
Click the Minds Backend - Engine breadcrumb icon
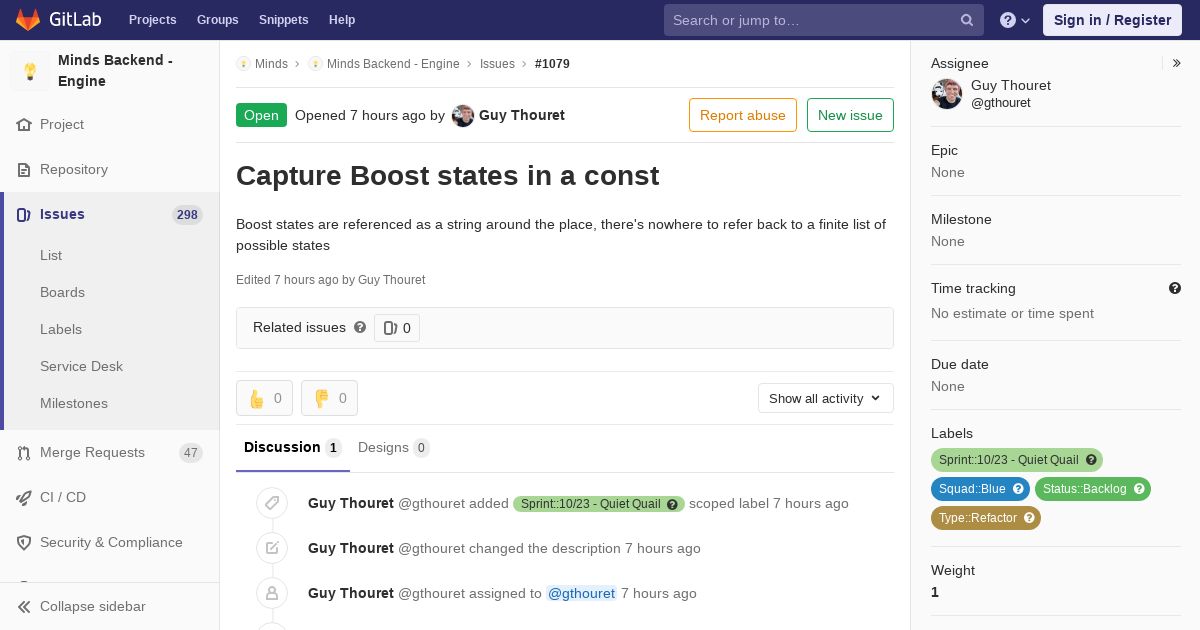(315, 64)
